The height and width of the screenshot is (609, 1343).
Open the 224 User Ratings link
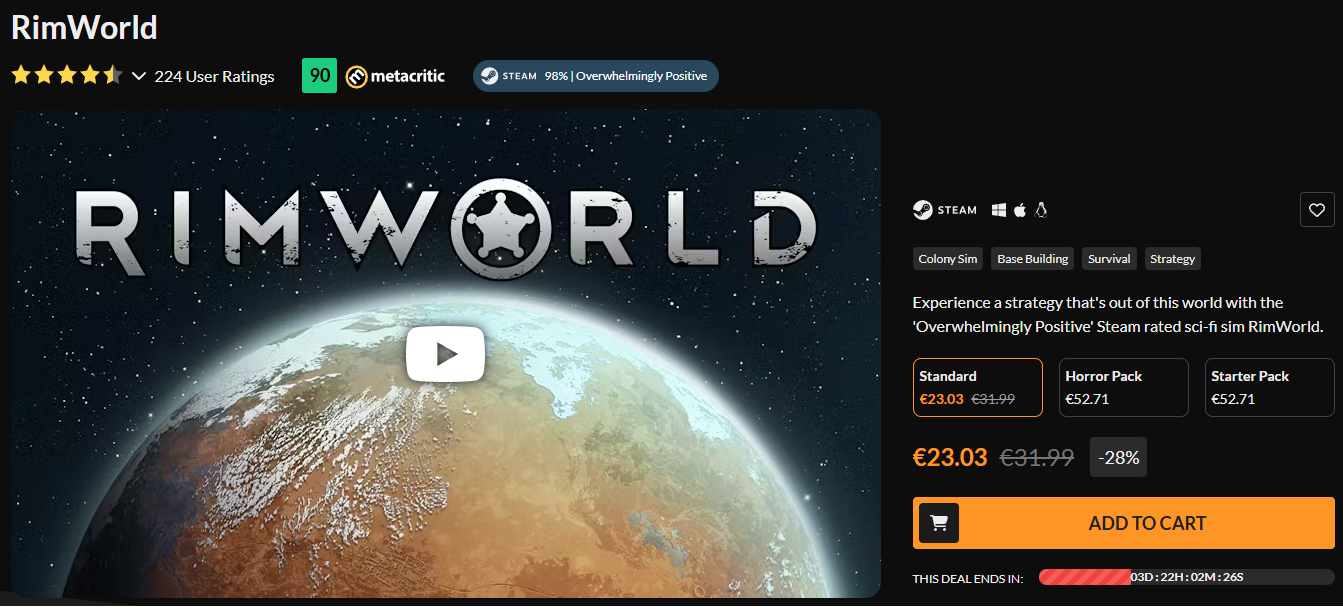click(214, 76)
